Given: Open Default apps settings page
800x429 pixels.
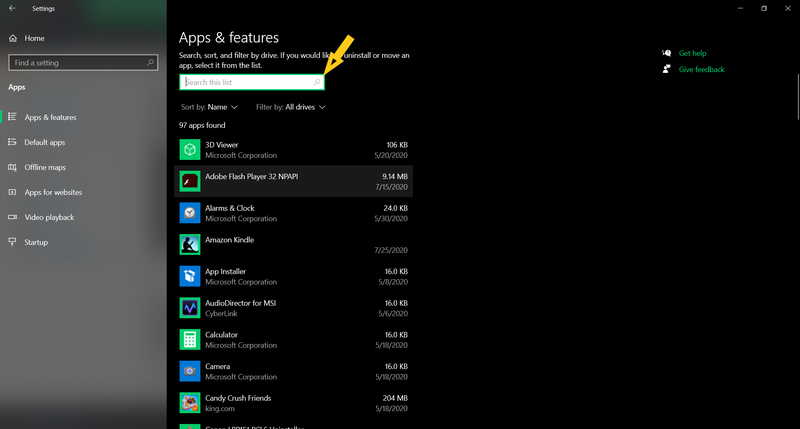Looking at the screenshot, I should [44, 142].
